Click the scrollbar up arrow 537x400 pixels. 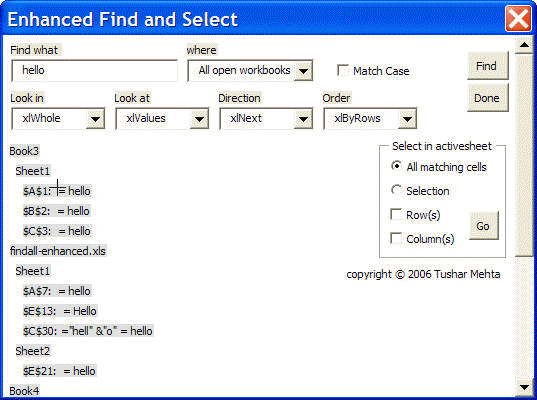pyautogui.click(x=524, y=45)
